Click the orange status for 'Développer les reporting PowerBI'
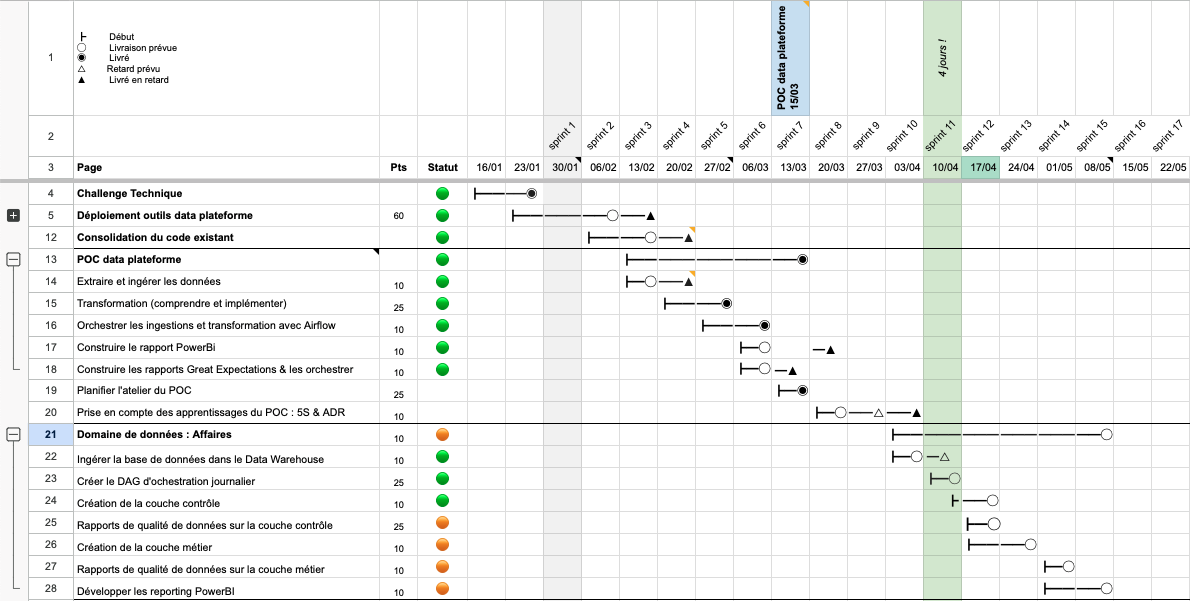Image resolution: width=1190 pixels, height=601 pixels. [x=441, y=590]
